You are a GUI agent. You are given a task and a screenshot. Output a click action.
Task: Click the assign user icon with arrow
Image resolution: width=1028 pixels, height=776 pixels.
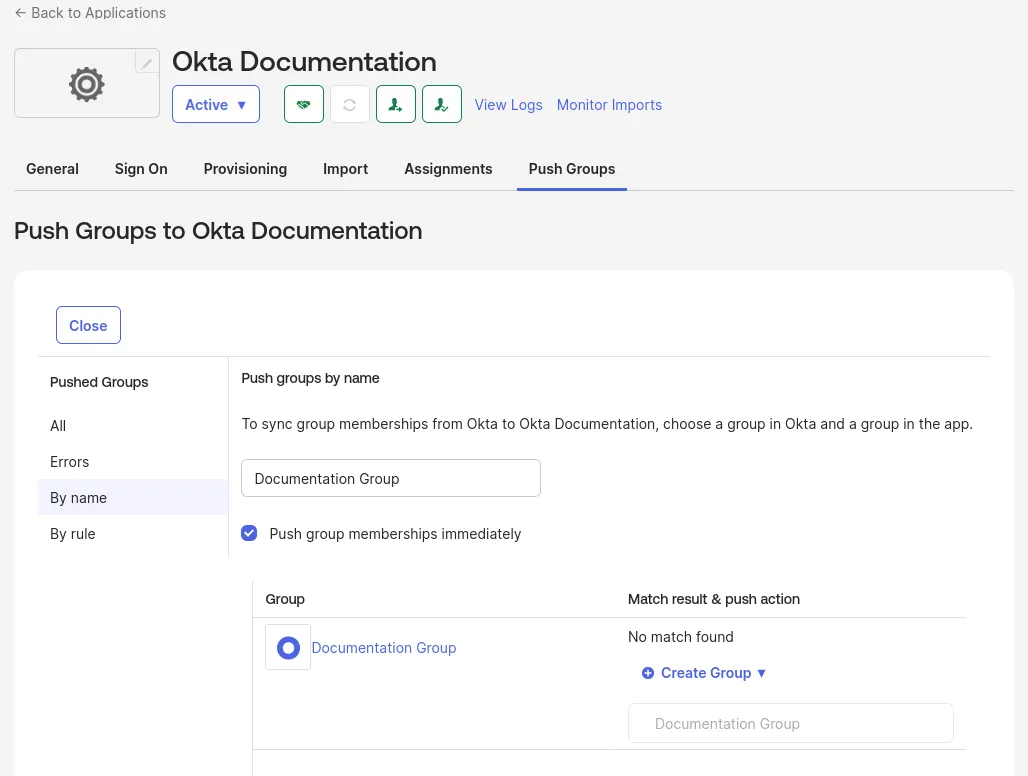coord(395,104)
